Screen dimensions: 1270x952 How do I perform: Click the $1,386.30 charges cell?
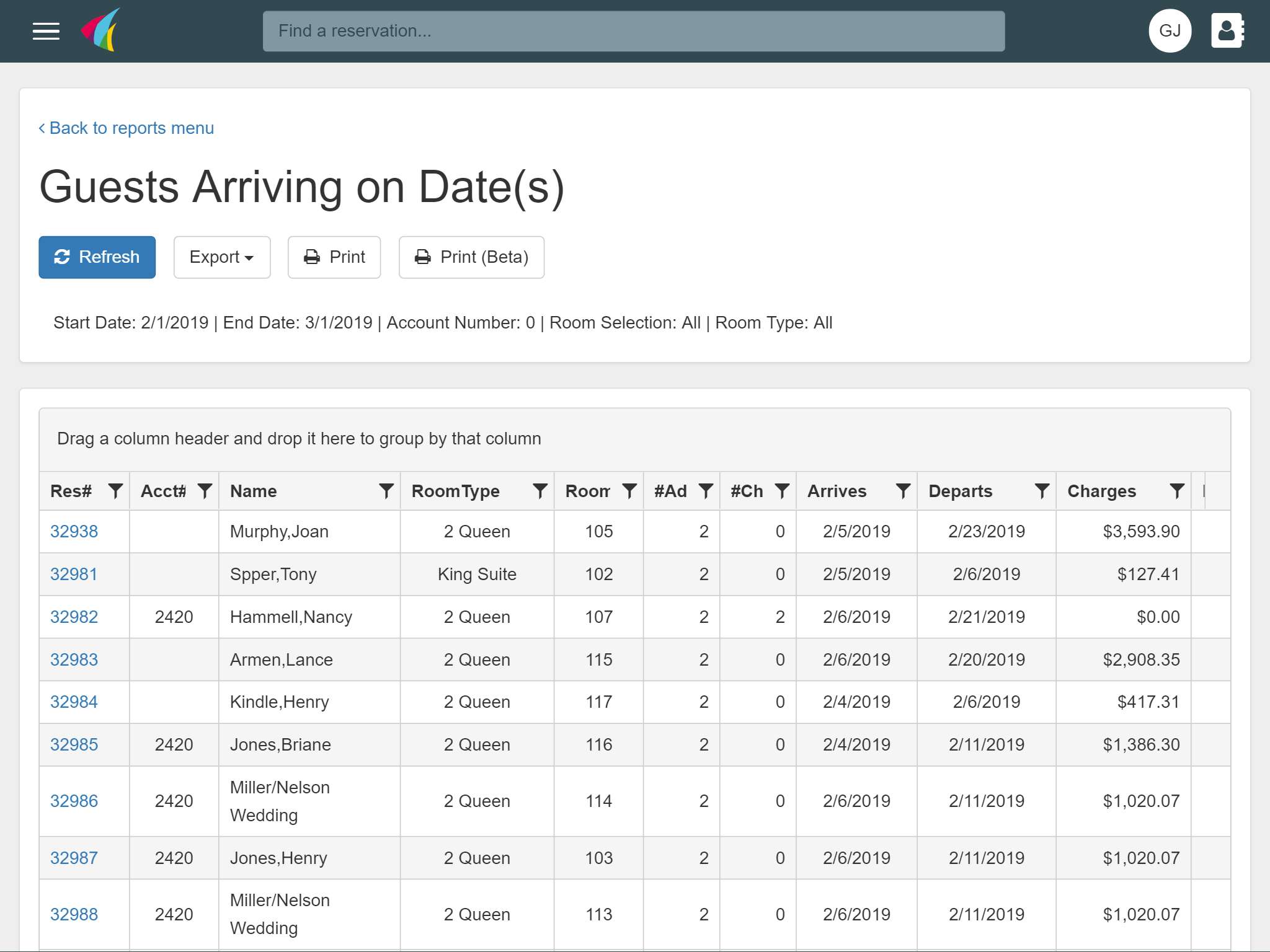[1123, 744]
